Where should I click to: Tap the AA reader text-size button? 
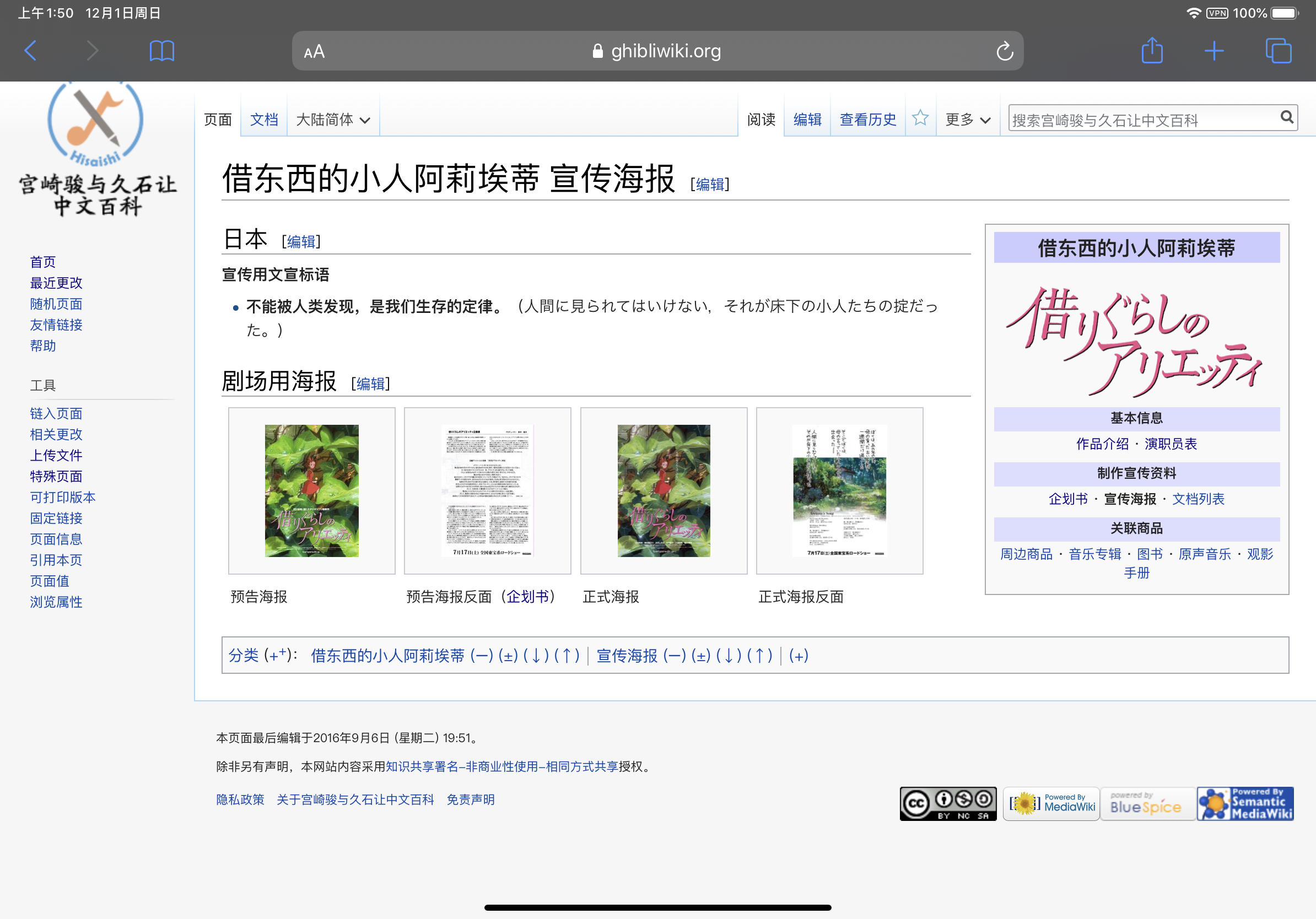click(314, 52)
